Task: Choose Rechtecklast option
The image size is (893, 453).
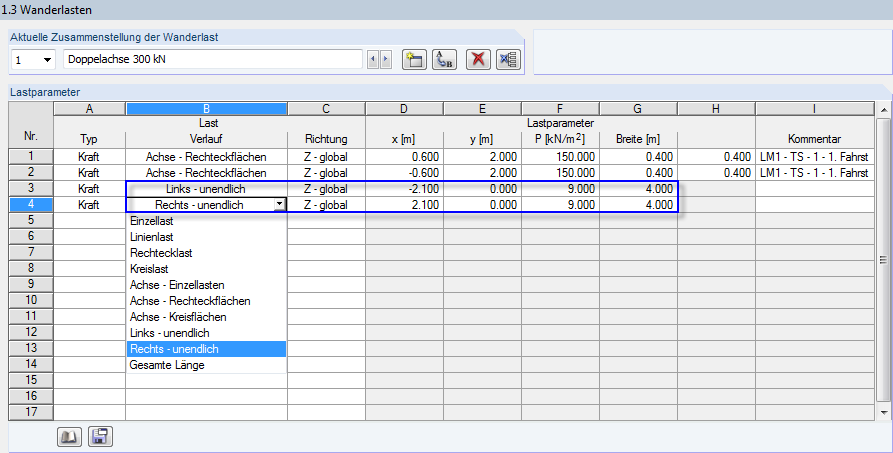Action: pos(206,253)
